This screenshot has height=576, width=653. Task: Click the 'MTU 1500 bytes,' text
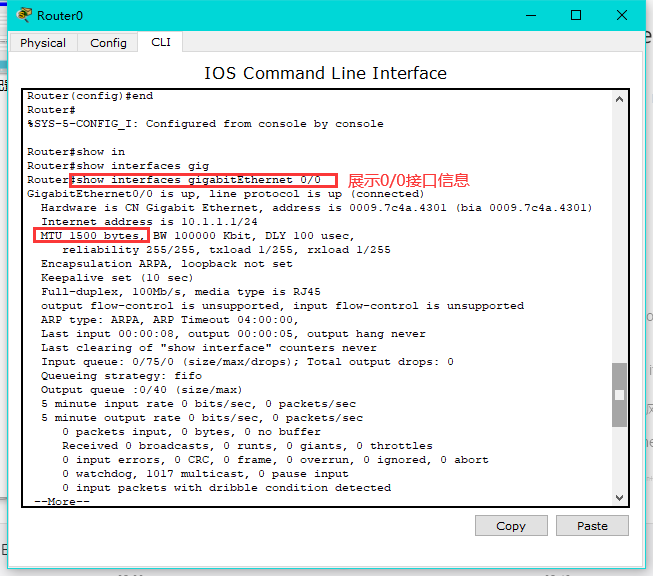coord(92,236)
